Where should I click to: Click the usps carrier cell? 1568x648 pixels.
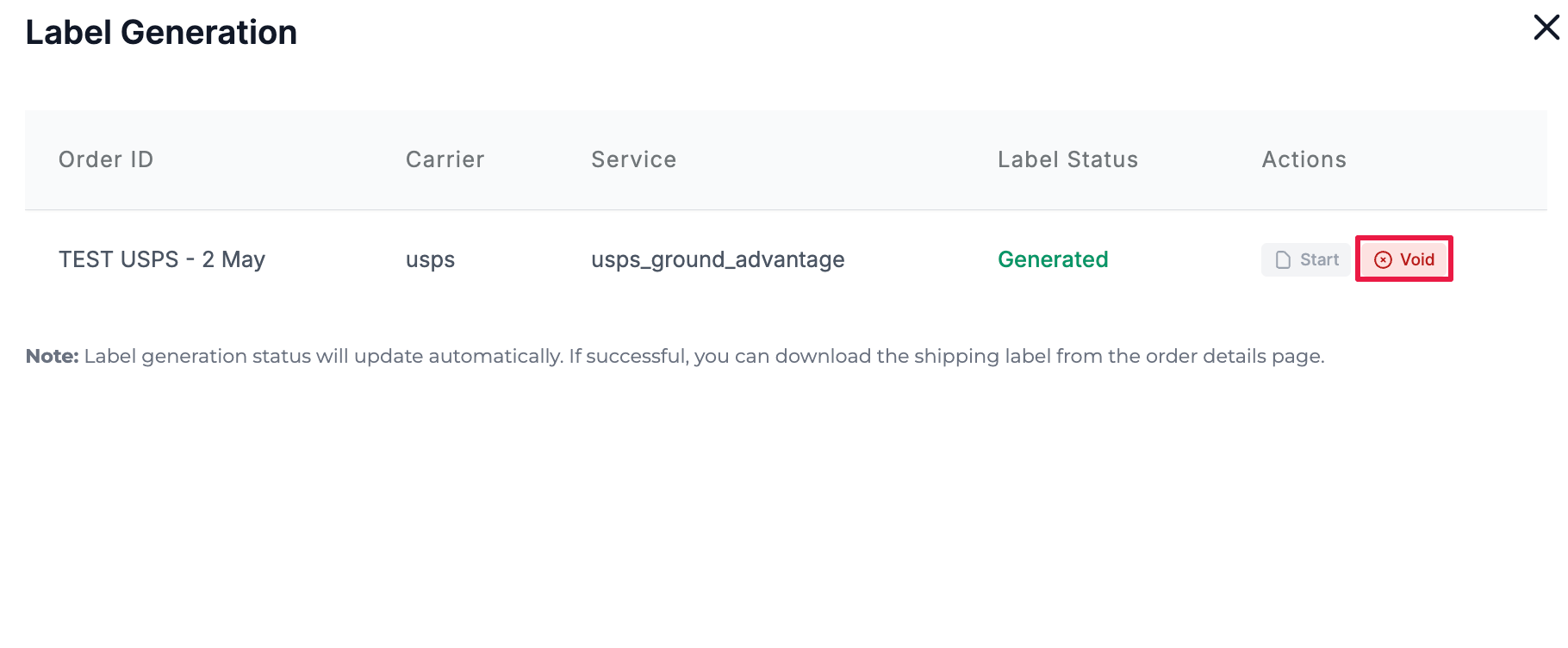[x=430, y=260]
